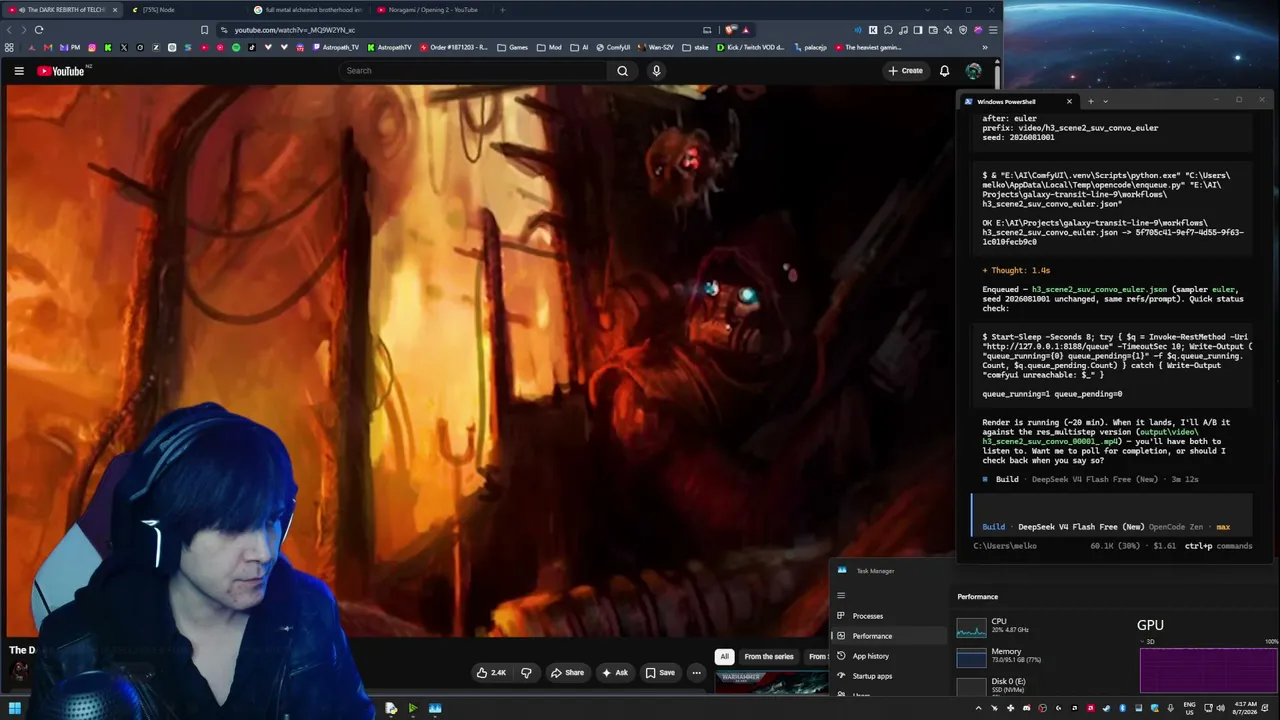Viewport: 1280px width, 720px height.
Task: Open the Create dropdown on YouTube
Action: [x=905, y=71]
